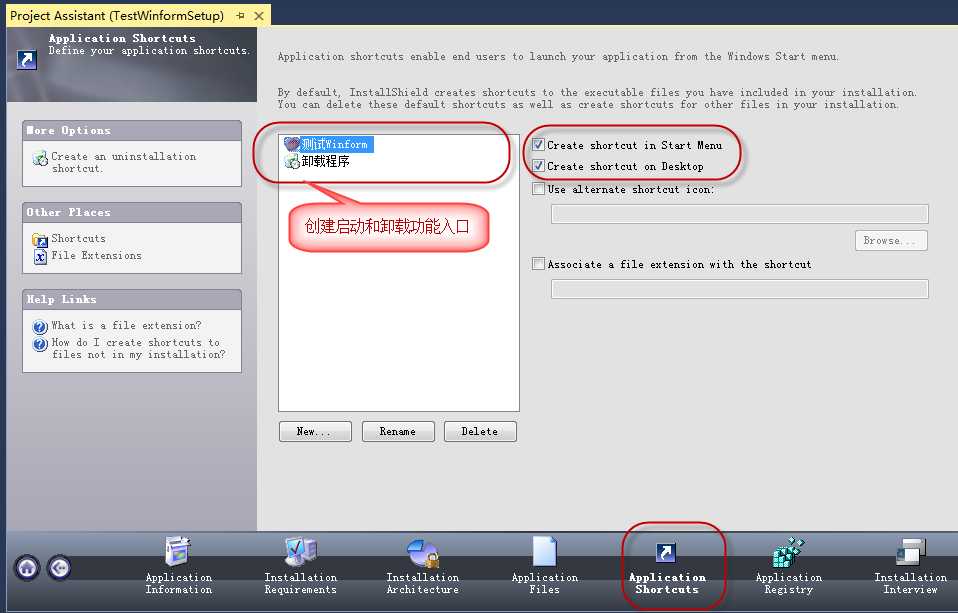Viewport: 958px width, 613px height.
Task: Click the file extension input field
Action: pyautogui.click(x=740, y=289)
